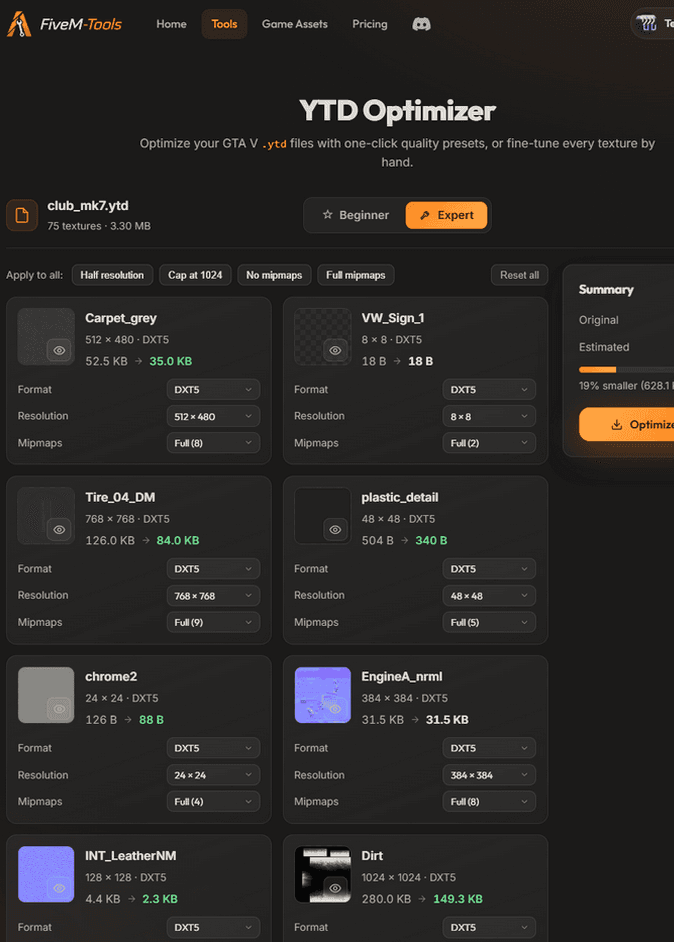Click Carpet_grey texture thumbnail

[46, 336]
